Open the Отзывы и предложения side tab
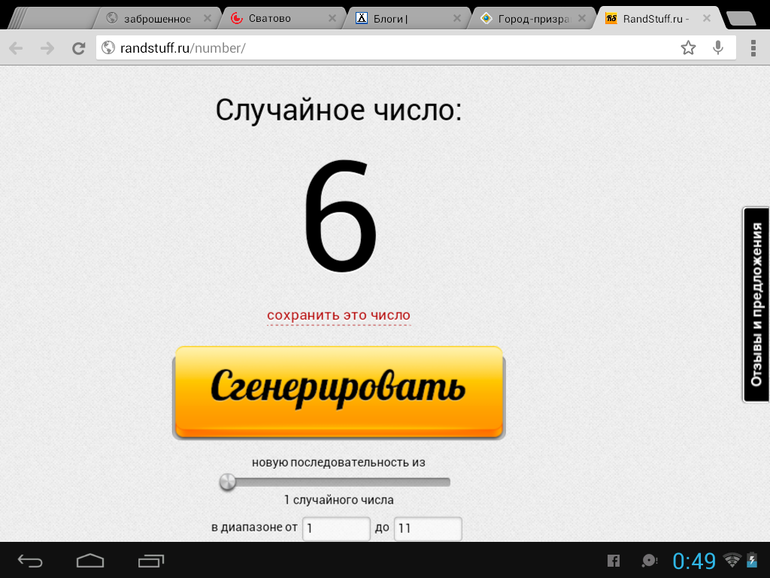Screen dimensions: 770x578 click(x=756, y=304)
